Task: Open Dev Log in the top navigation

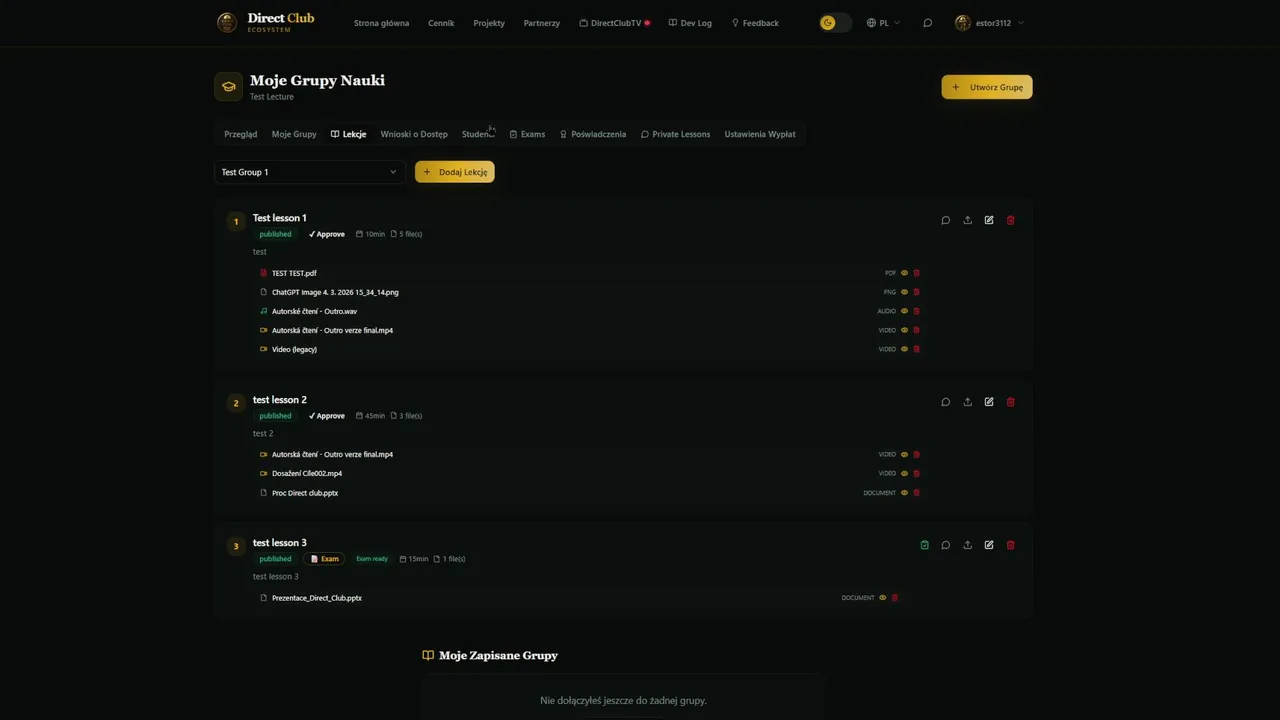Action: tap(690, 23)
